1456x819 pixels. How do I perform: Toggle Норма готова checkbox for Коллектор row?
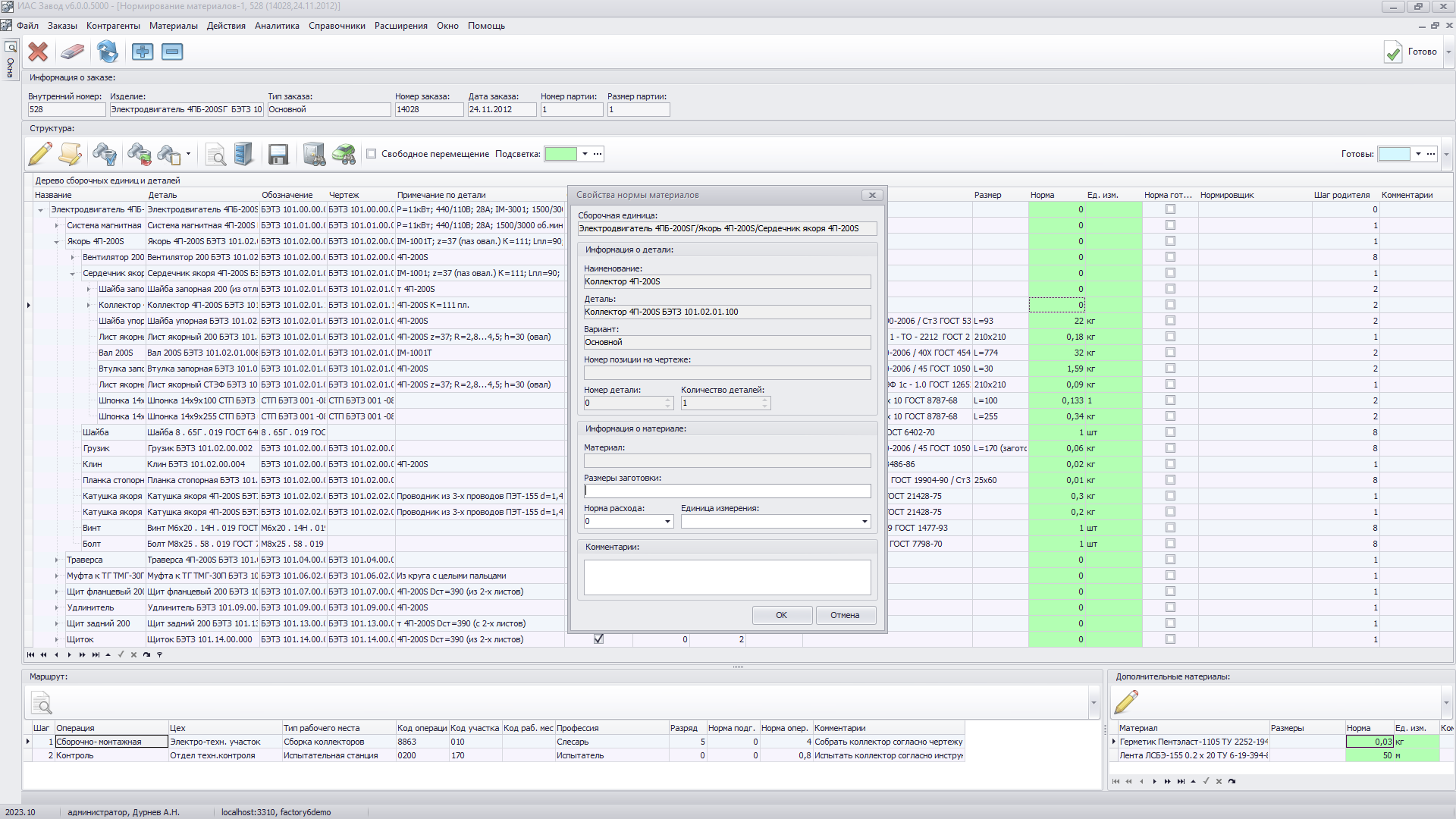(x=1170, y=305)
